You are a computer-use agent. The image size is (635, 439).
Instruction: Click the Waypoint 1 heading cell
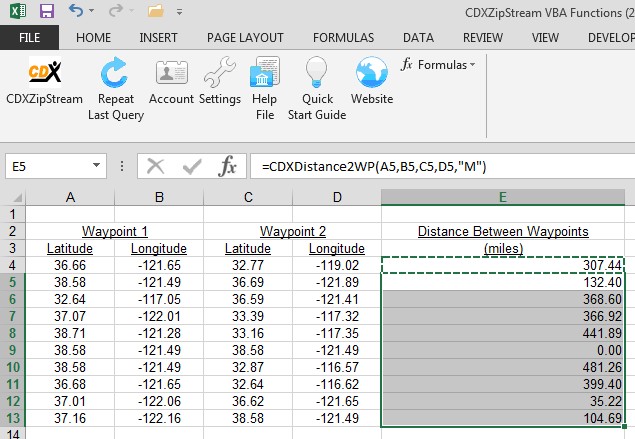click(x=115, y=231)
